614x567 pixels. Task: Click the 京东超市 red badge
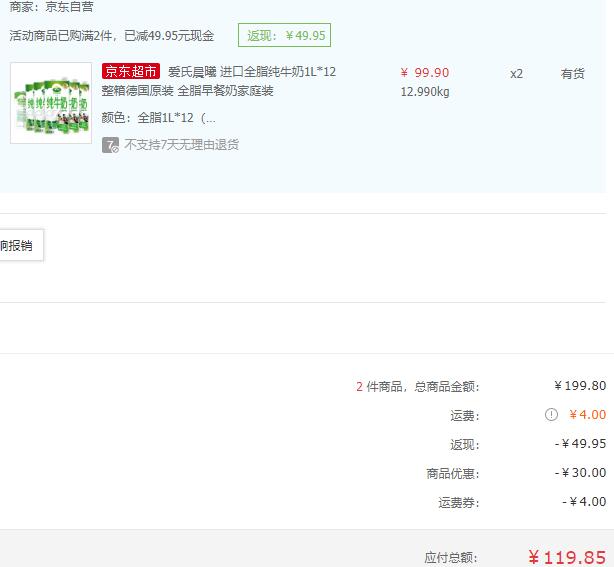tap(130, 71)
